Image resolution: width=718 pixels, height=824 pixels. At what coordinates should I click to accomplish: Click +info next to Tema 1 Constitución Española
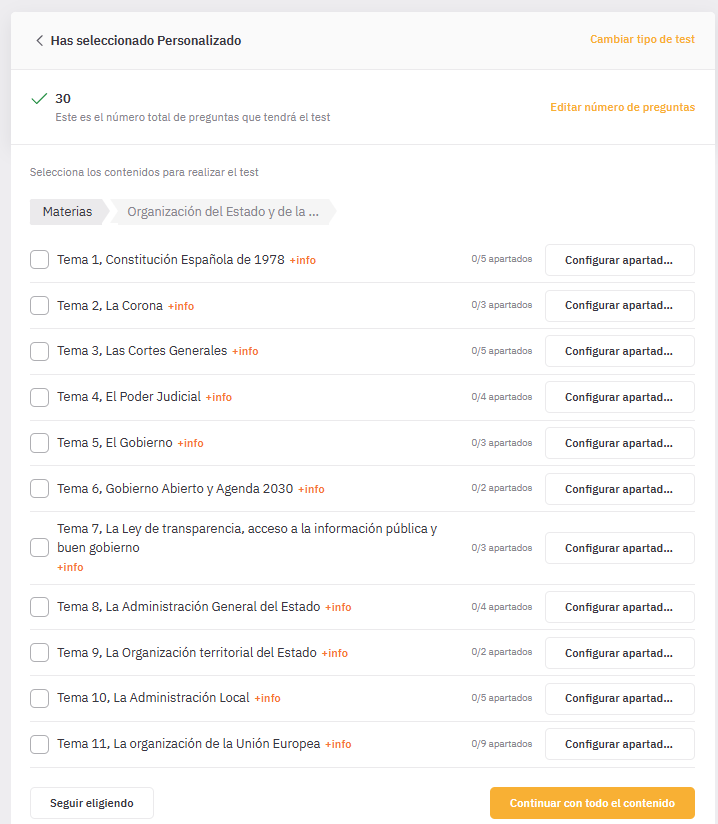click(x=303, y=260)
